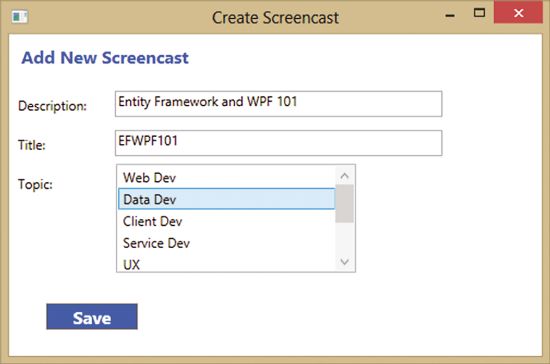Click the Description label

point(52,106)
